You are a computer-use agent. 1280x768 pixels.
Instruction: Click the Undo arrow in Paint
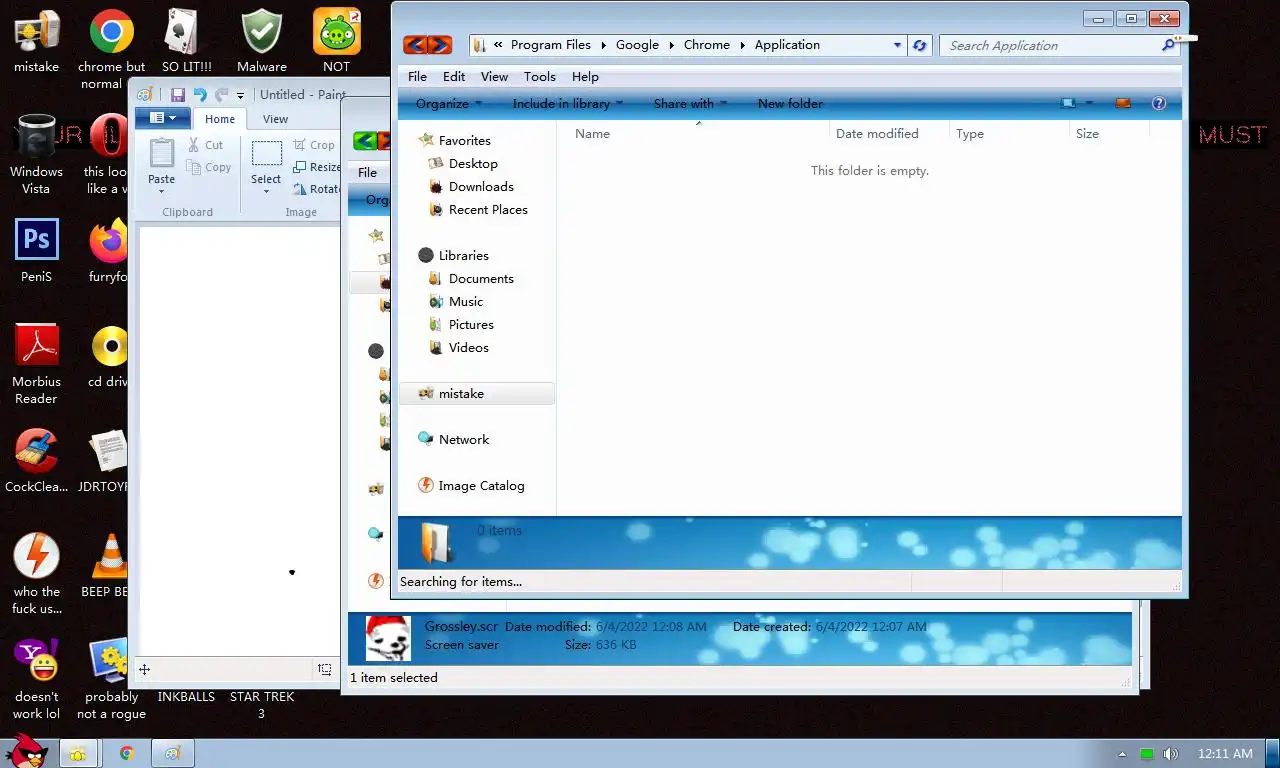pos(200,95)
